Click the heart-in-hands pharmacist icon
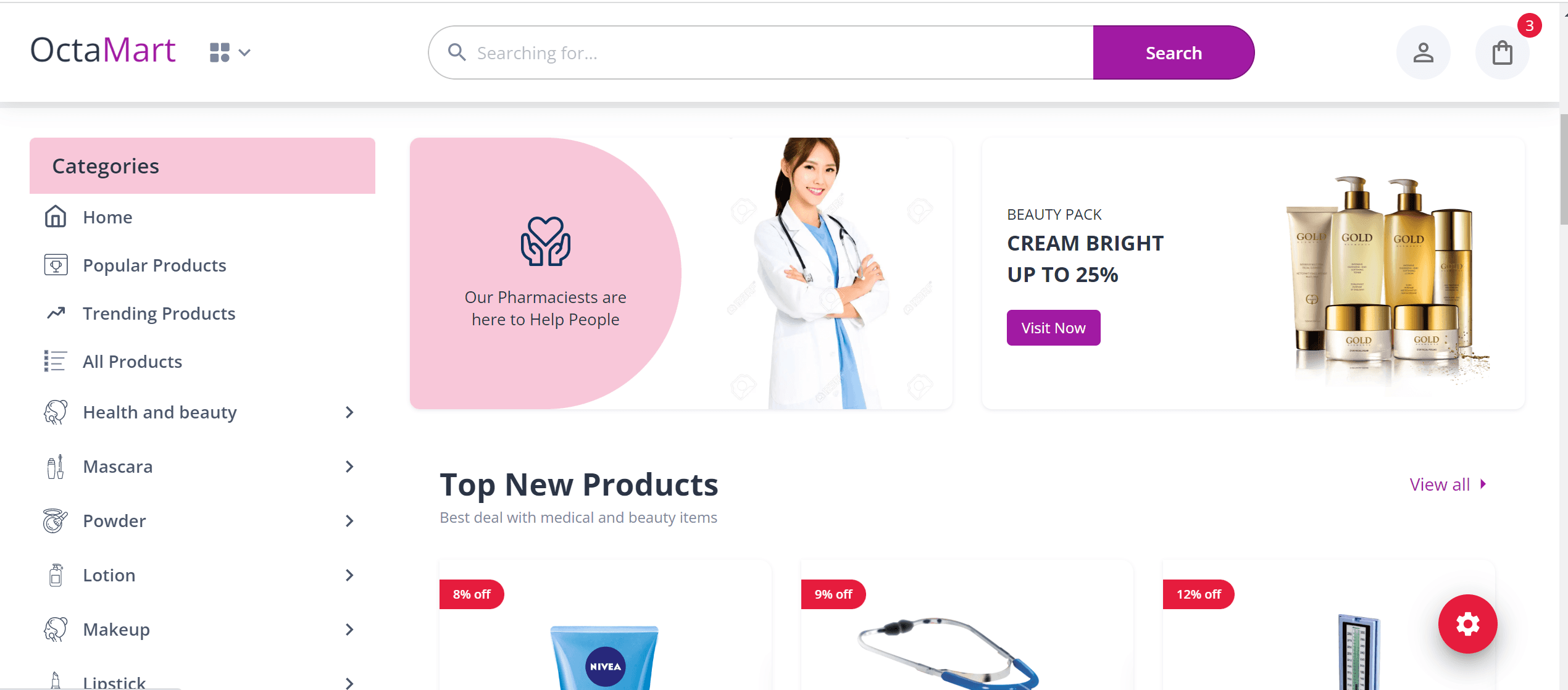The width and height of the screenshot is (1568, 690). [546, 241]
